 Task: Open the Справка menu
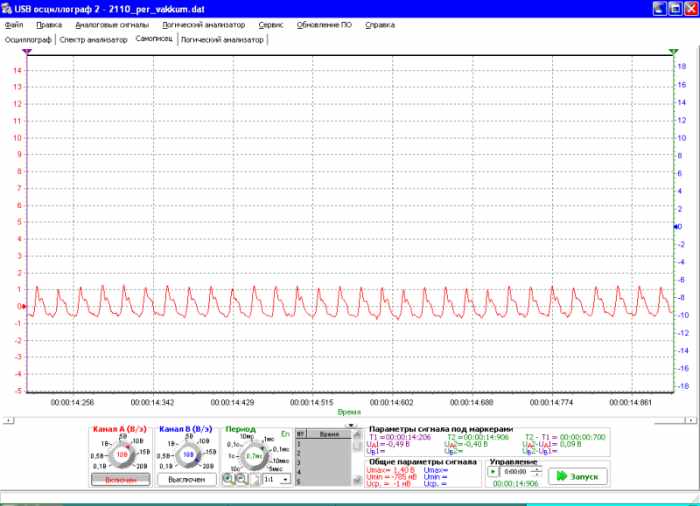380,25
